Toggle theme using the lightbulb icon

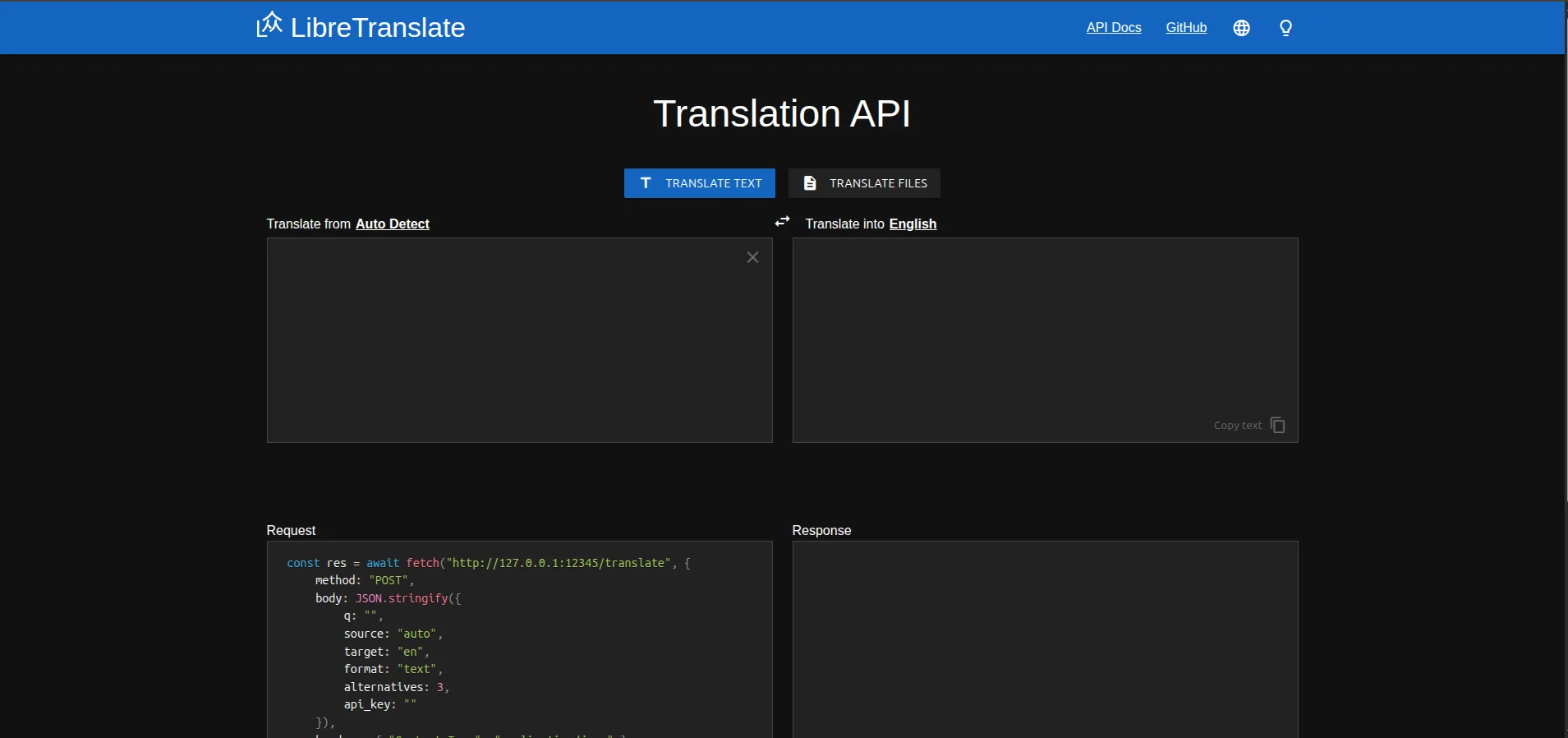1285,28
